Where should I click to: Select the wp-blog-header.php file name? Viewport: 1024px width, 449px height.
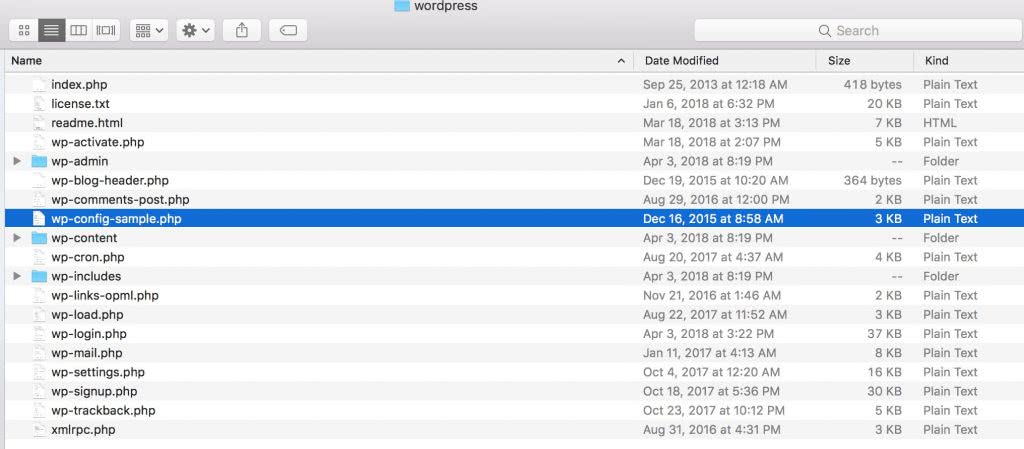click(110, 180)
